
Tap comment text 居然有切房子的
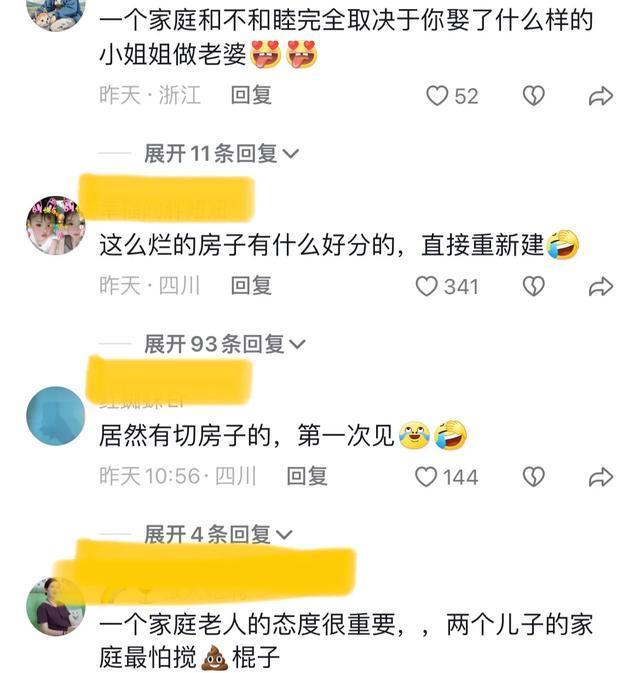click(x=185, y=435)
